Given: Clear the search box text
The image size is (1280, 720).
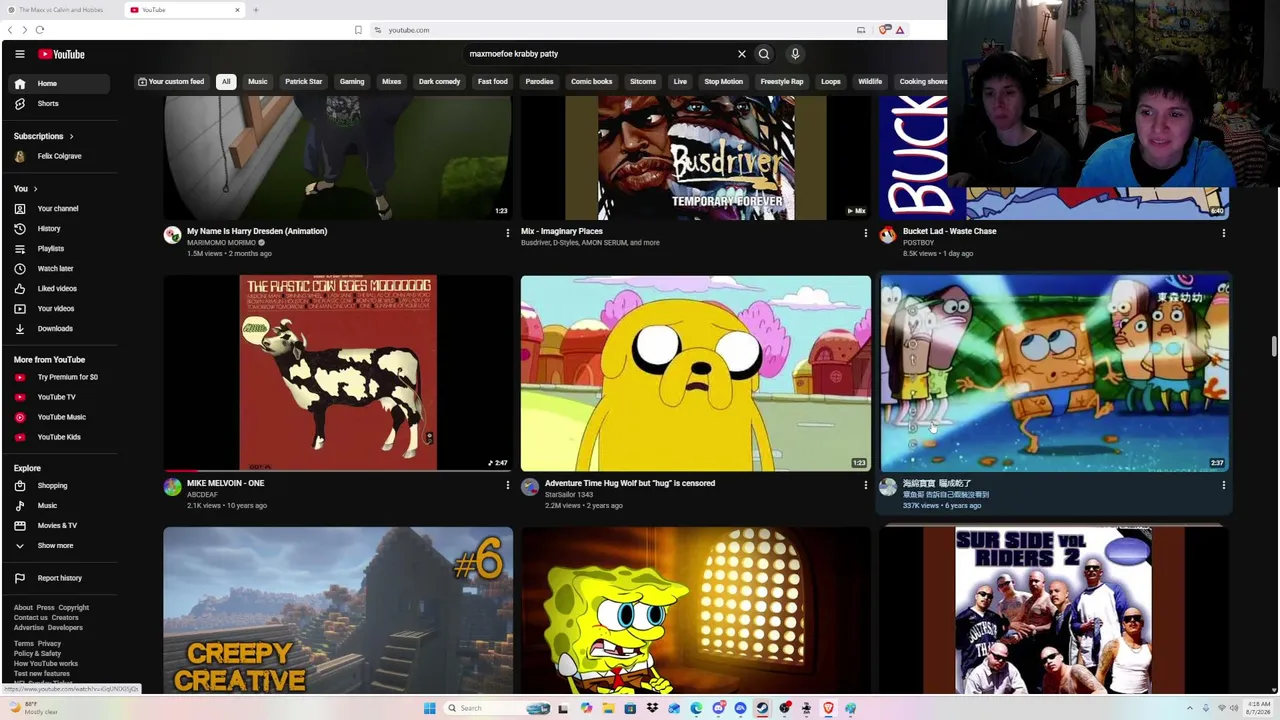Looking at the screenshot, I should [x=742, y=54].
